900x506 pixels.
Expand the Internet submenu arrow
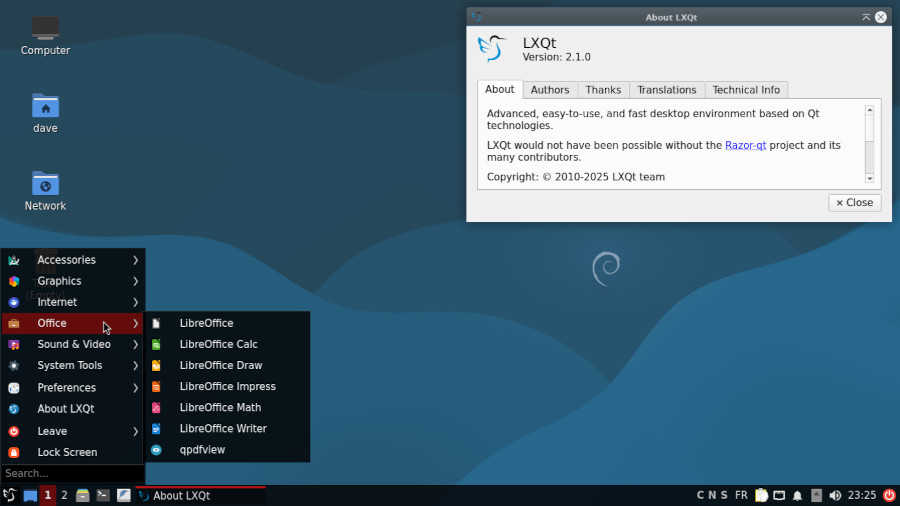tap(135, 302)
